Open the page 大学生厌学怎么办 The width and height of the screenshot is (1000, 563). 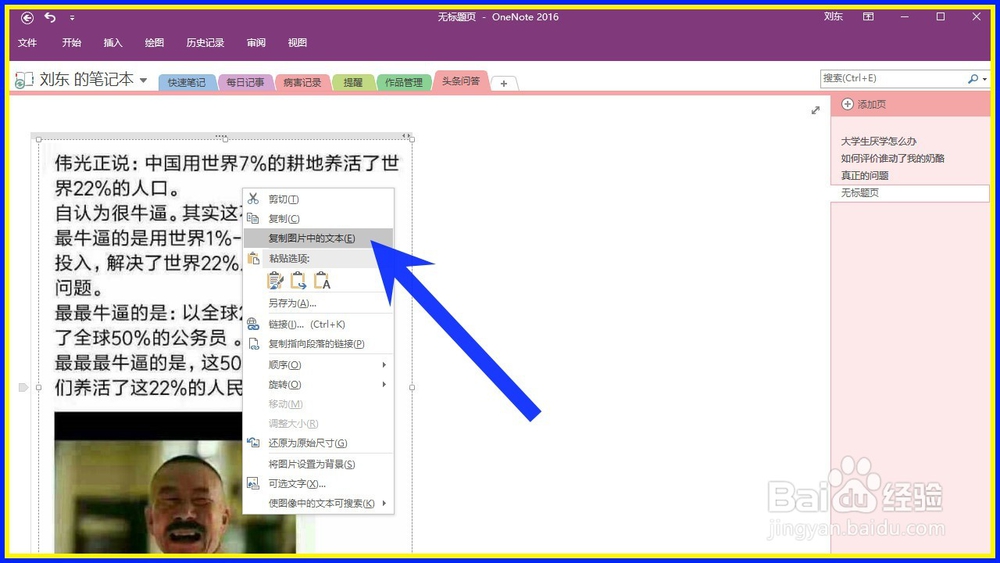[878, 141]
